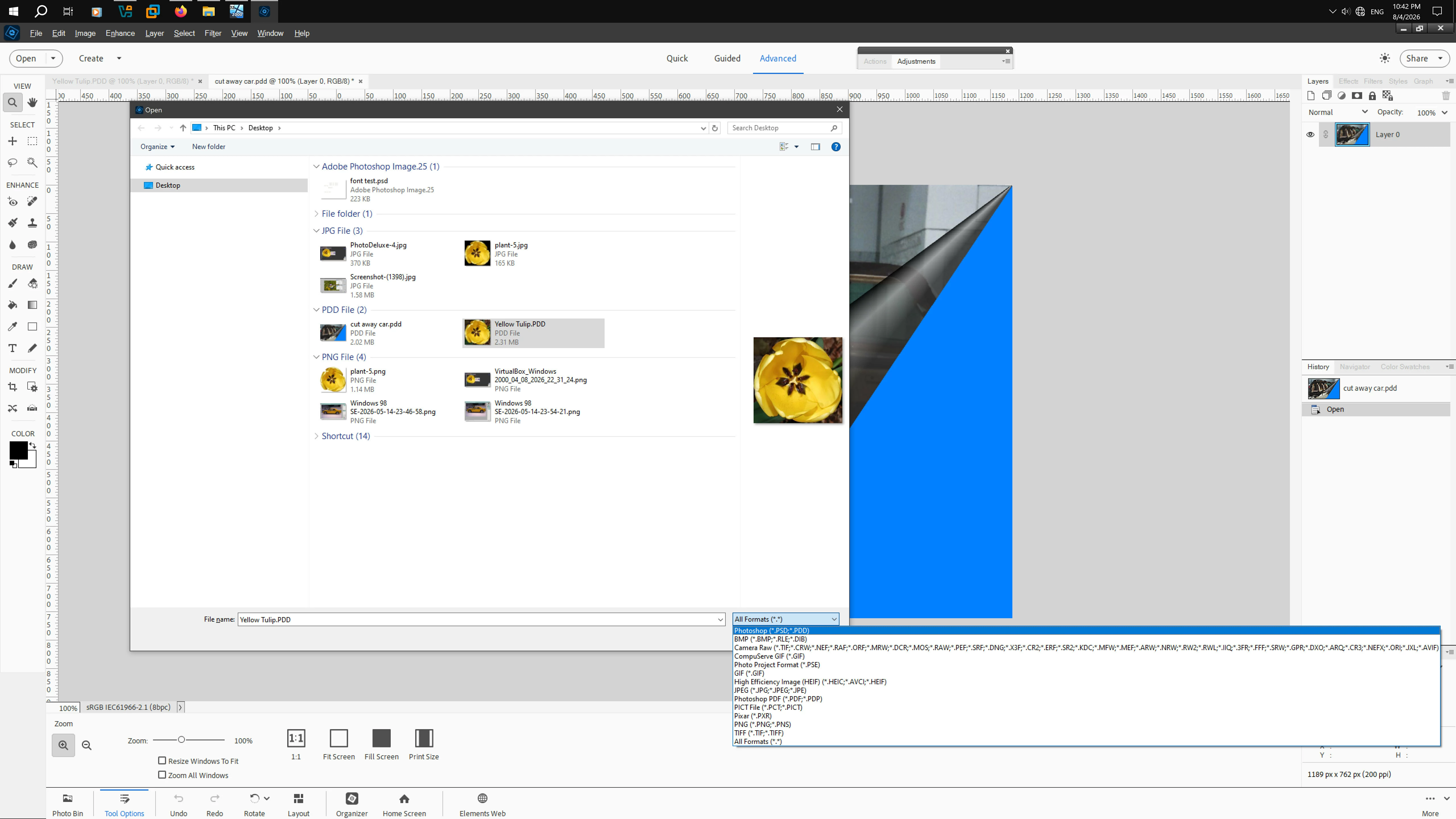
Task: Toggle the preview pane in Open dialog
Action: 815,147
